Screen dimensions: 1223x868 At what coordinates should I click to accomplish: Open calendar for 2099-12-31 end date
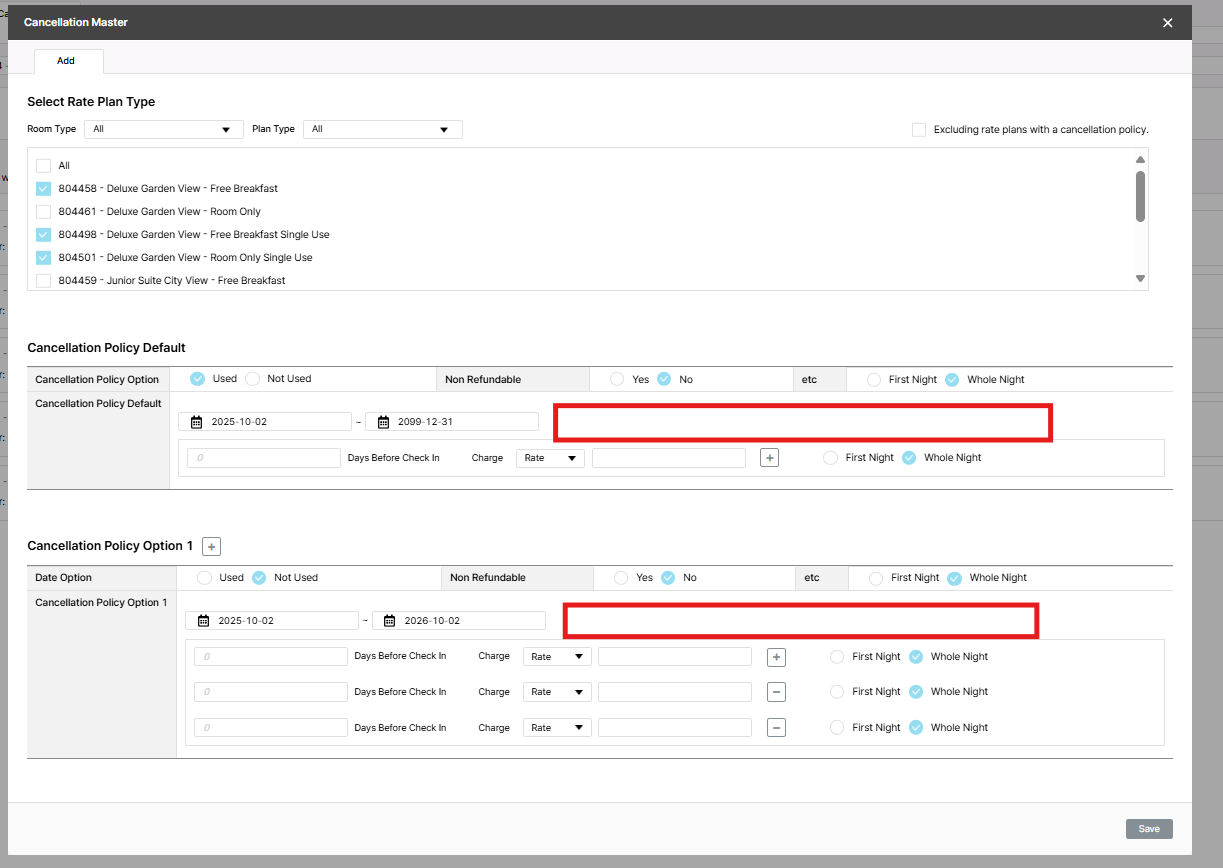click(x=384, y=422)
